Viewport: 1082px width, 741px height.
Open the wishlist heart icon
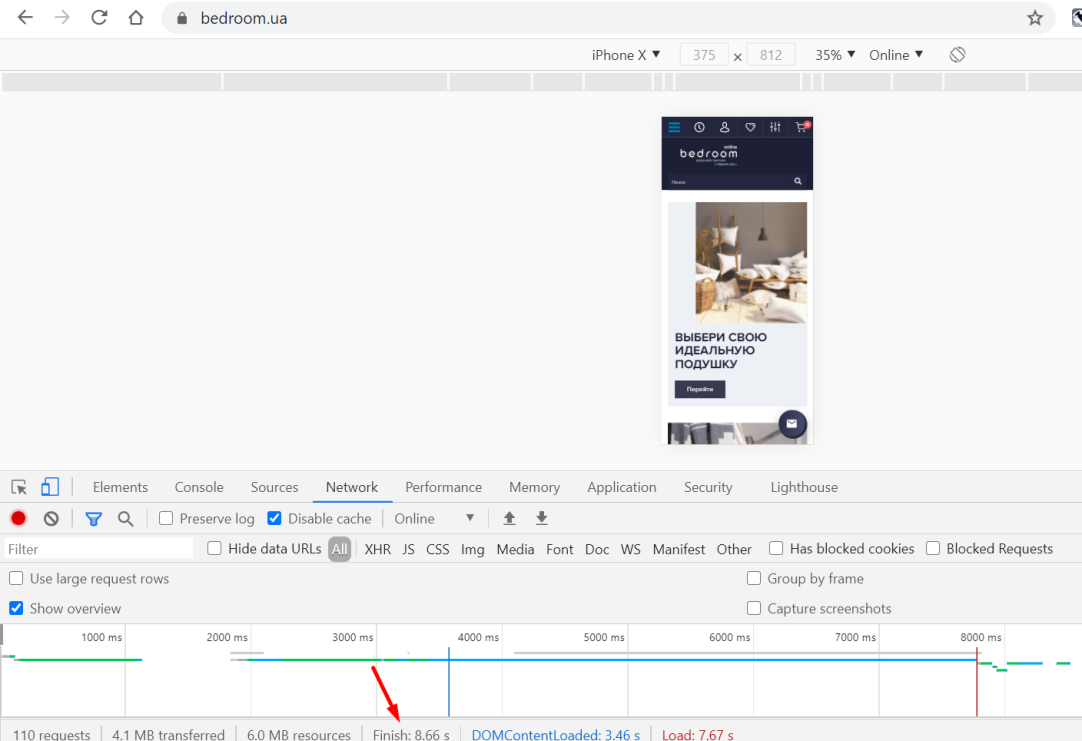click(750, 127)
